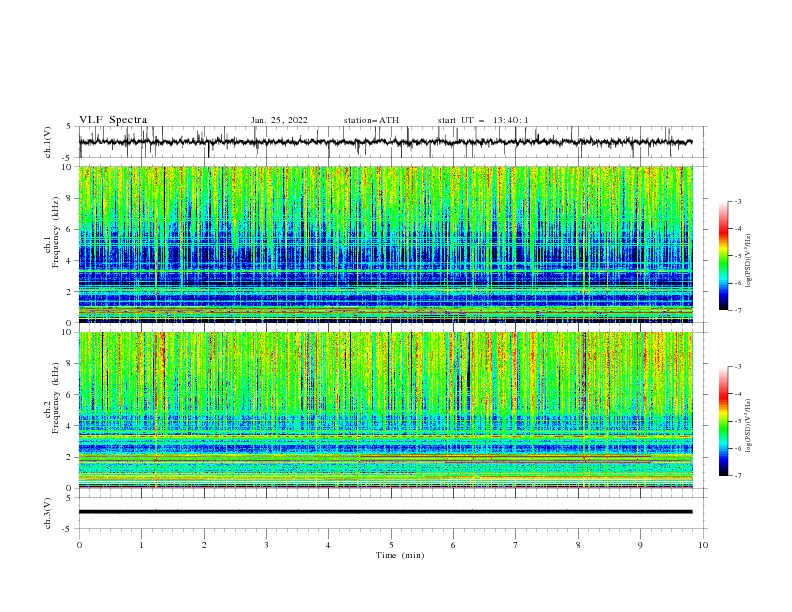Click the time axis tick label "8"

click(578, 545)
